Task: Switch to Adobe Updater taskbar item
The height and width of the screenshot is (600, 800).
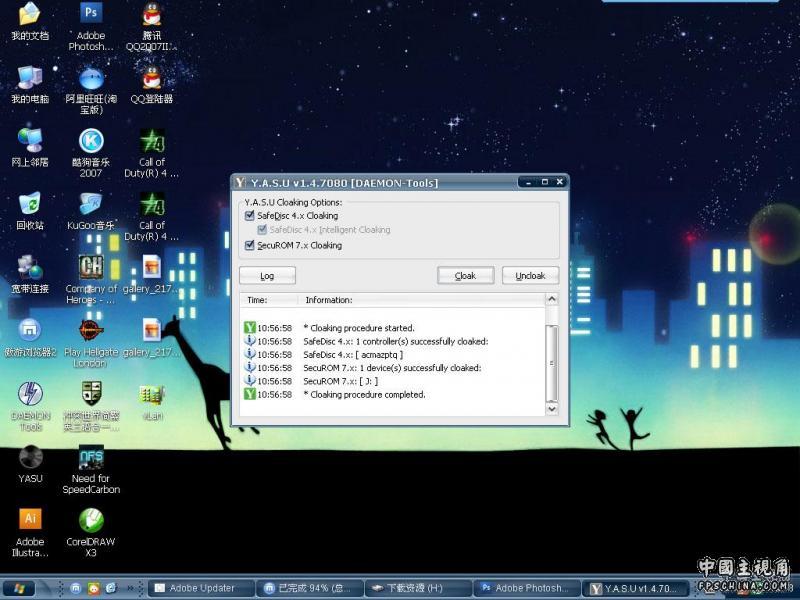Action: click(x=201, y=588)
